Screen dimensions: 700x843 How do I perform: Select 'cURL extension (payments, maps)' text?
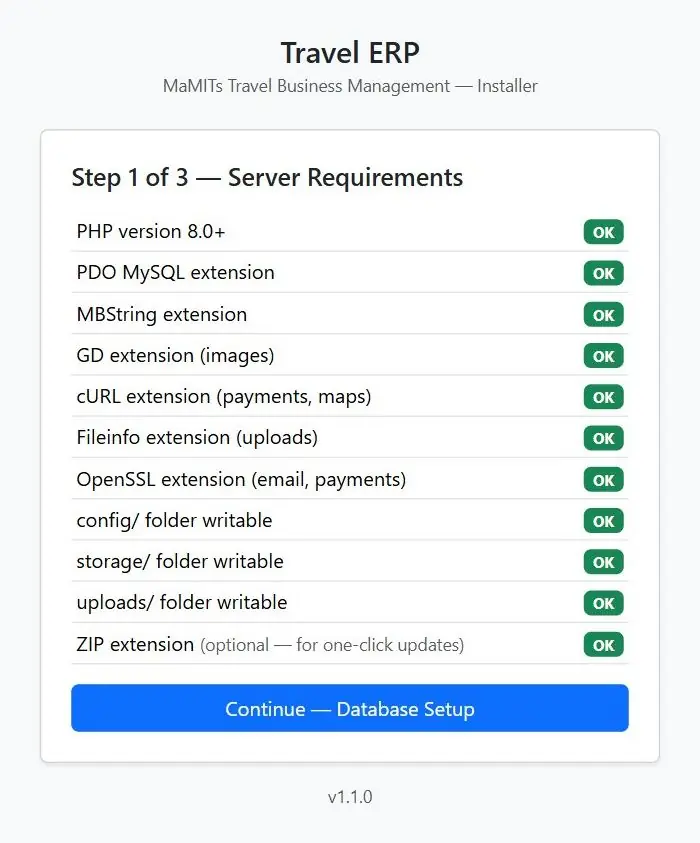coord(224,397)
